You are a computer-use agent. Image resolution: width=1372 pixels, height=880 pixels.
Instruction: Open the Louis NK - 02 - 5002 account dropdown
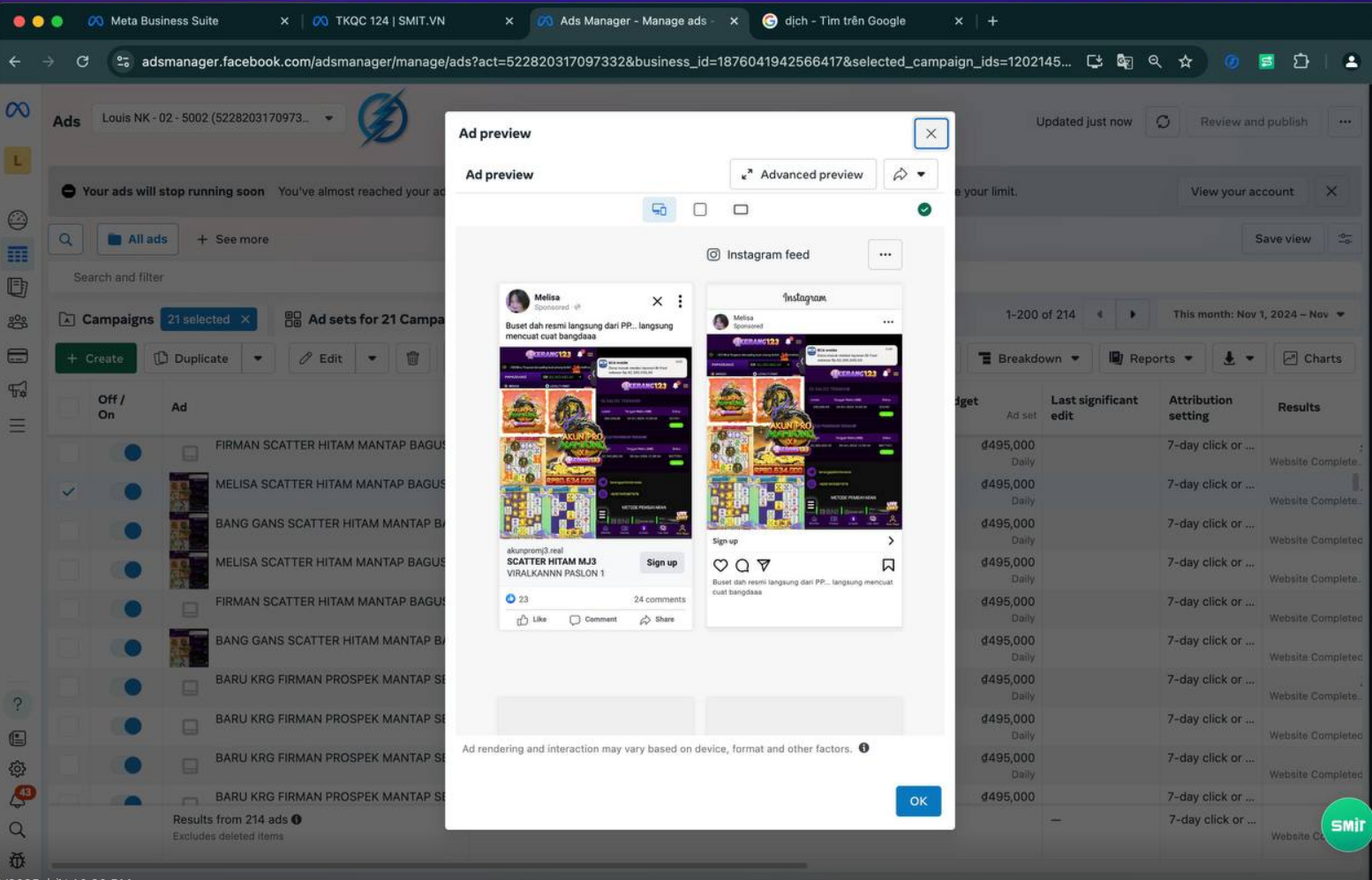[218, 118]
